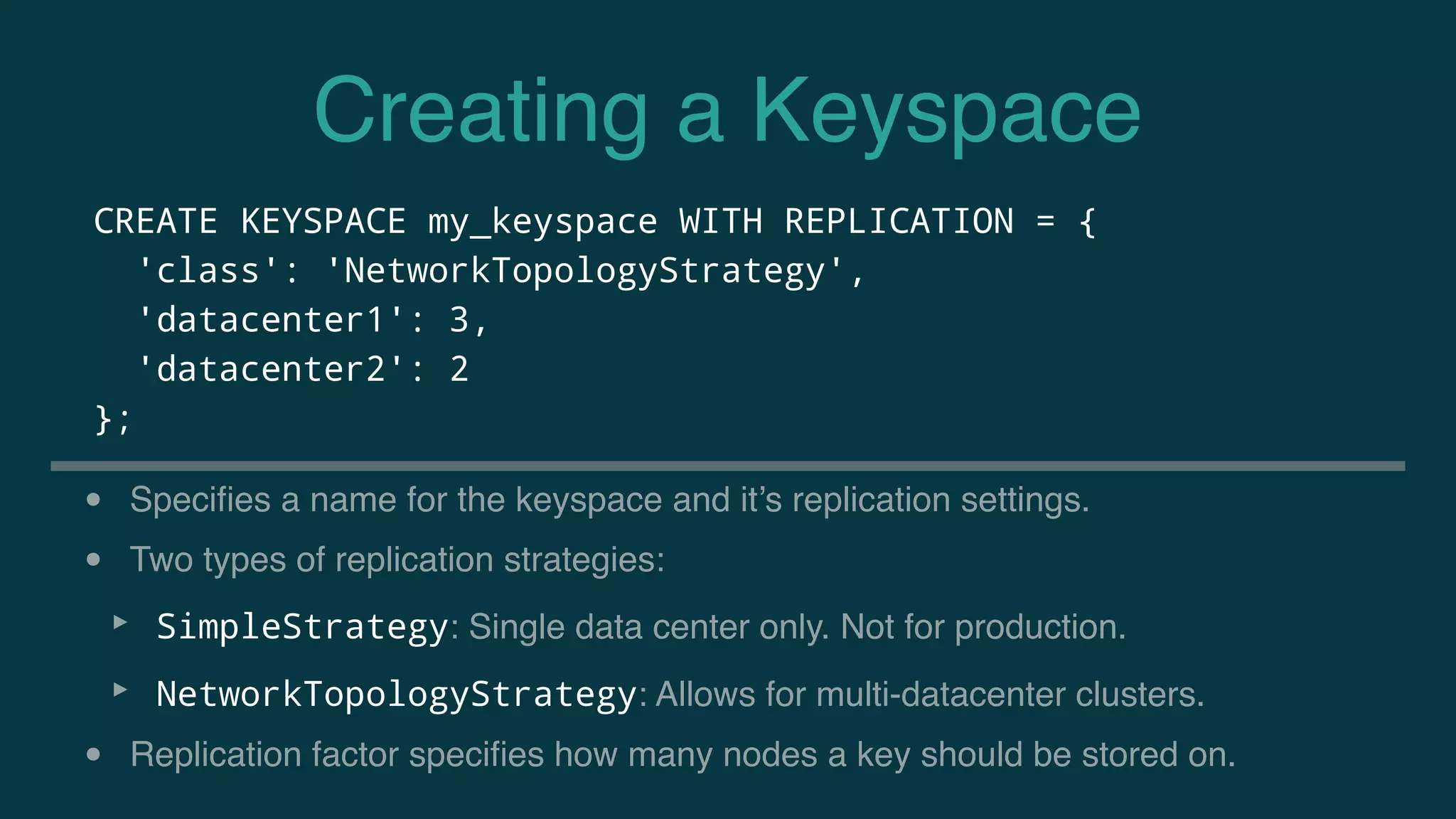
Task: Click the "'datacenter1': 3," code line
Action: pos(312,321)
